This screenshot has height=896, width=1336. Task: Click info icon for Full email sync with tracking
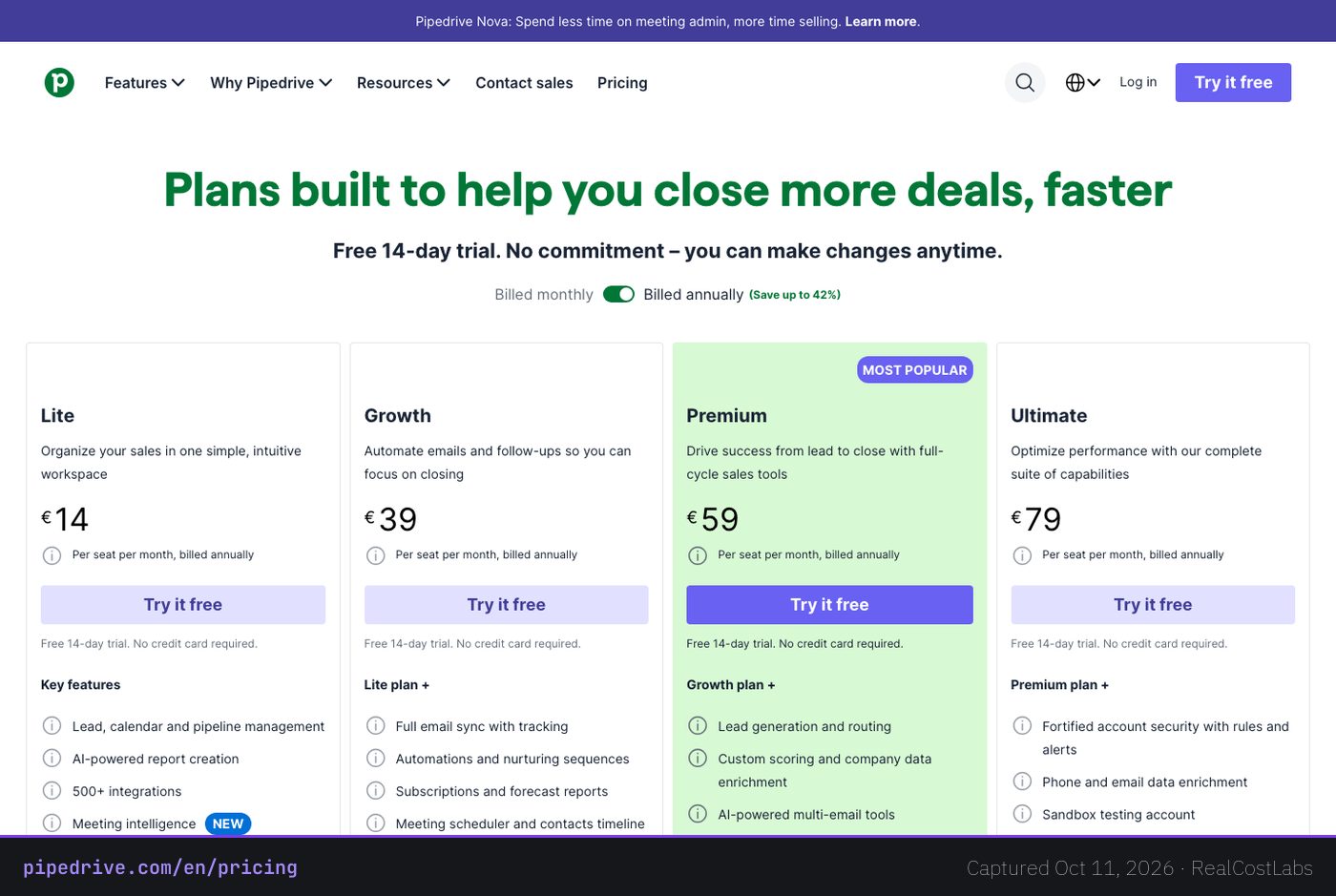[x=376, y=726]
